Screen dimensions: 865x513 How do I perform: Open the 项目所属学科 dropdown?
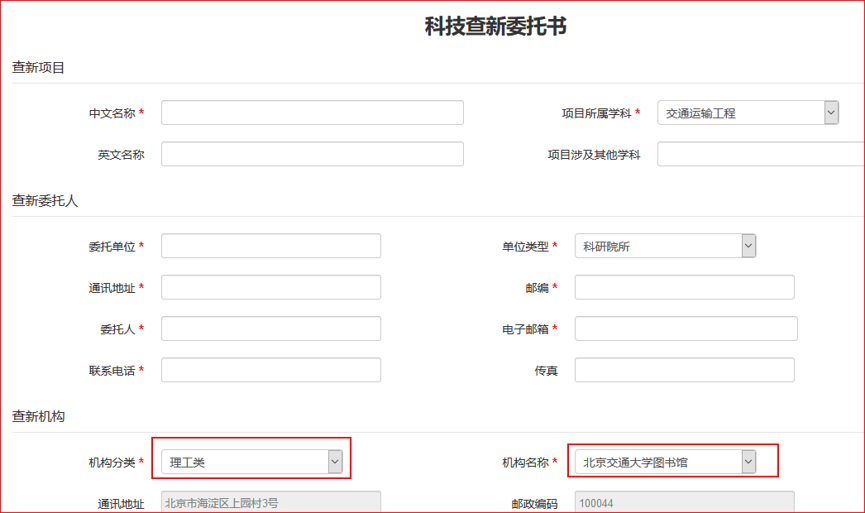pos(748,113)
